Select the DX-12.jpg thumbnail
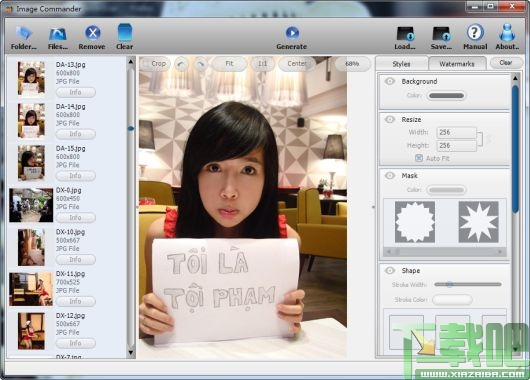 point(31,331)
